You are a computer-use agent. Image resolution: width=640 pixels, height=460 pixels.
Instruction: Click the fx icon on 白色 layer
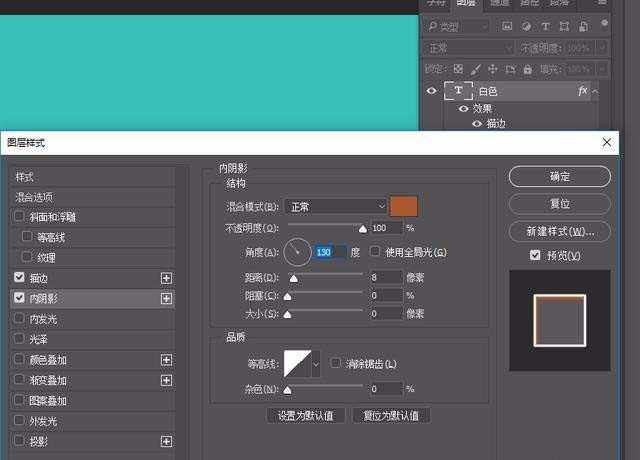(583, 91)
